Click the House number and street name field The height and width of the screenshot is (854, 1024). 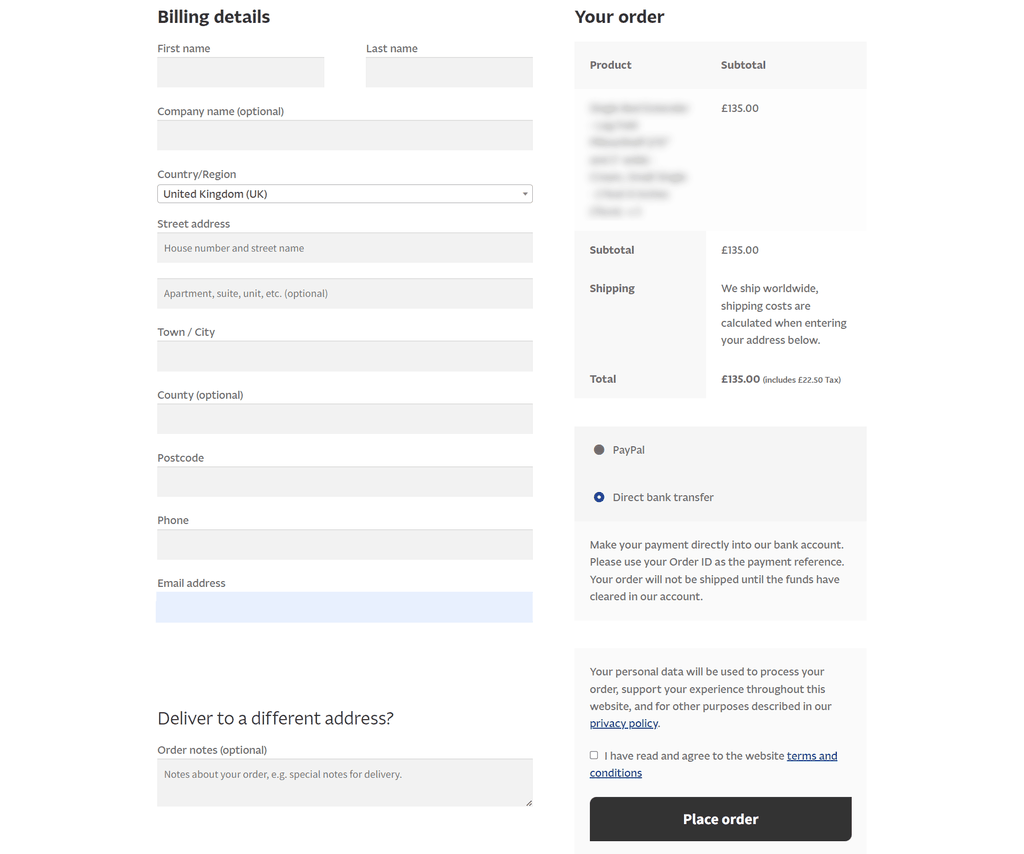click(344, 248)
